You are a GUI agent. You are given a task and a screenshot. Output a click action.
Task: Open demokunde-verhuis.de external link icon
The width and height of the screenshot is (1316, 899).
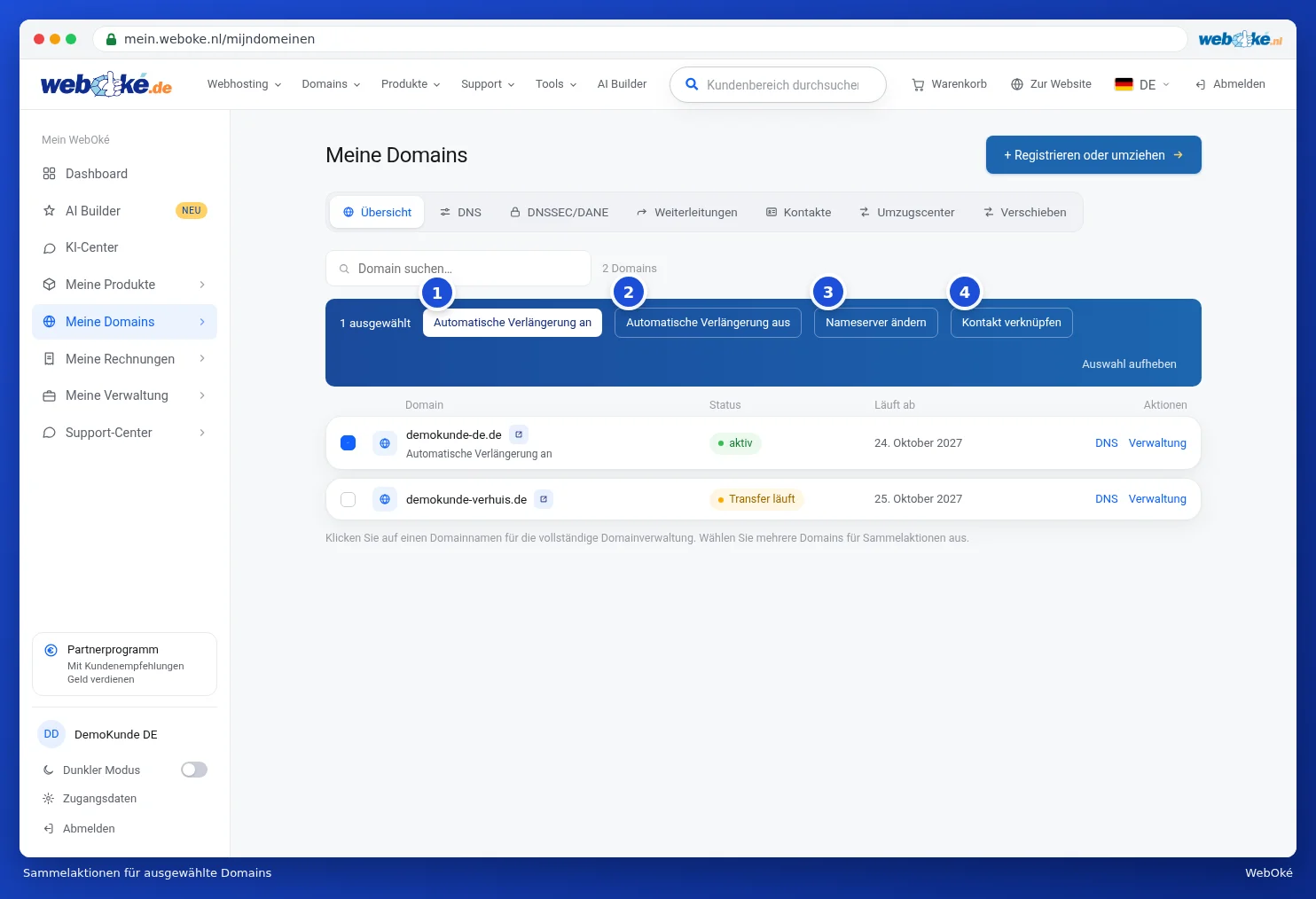[544, 499]
